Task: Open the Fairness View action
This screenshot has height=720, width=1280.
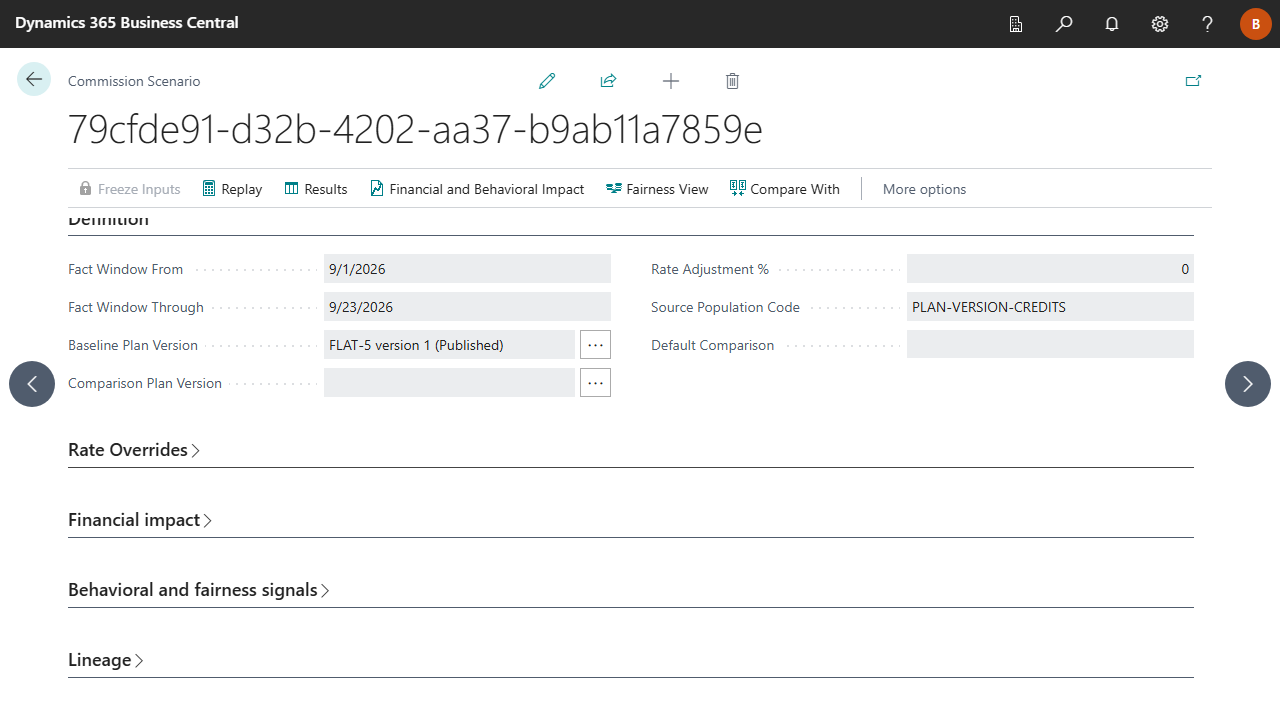Action: point(657,189)
